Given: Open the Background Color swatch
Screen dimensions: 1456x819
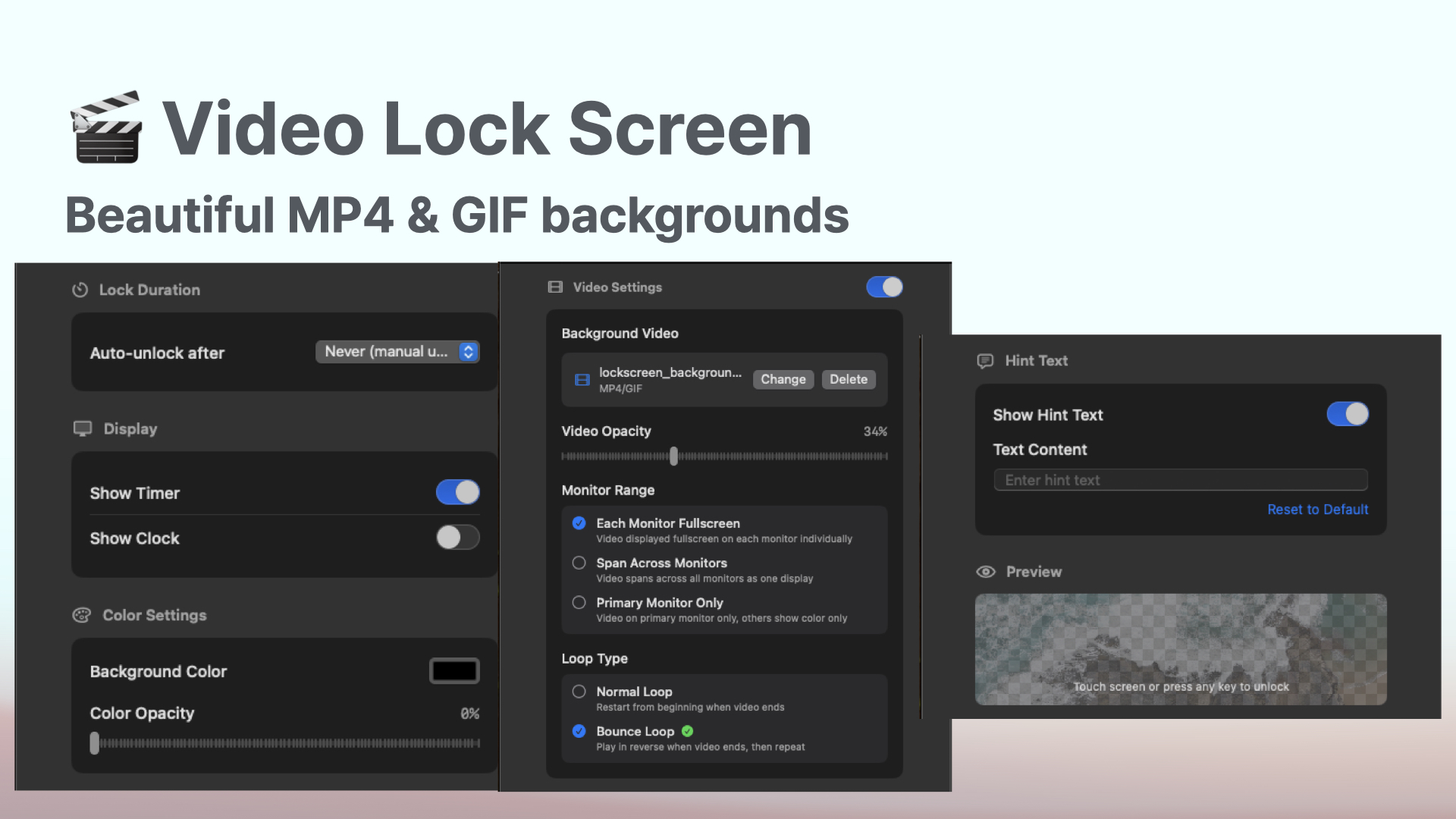Looking at the screenshot, I should pos(454,671).
